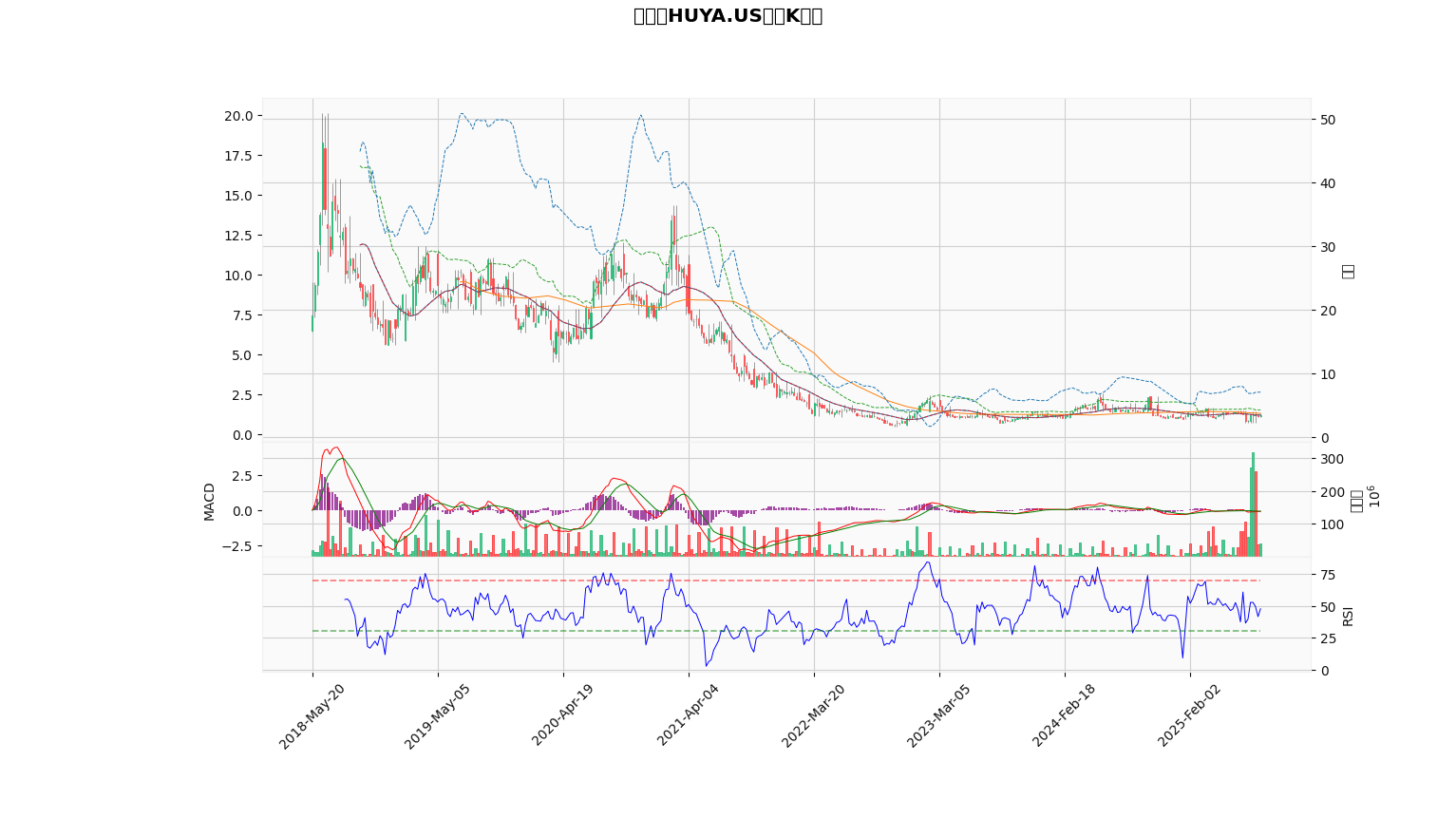Select the 200 volume axis tick

tap(1333, 492)
